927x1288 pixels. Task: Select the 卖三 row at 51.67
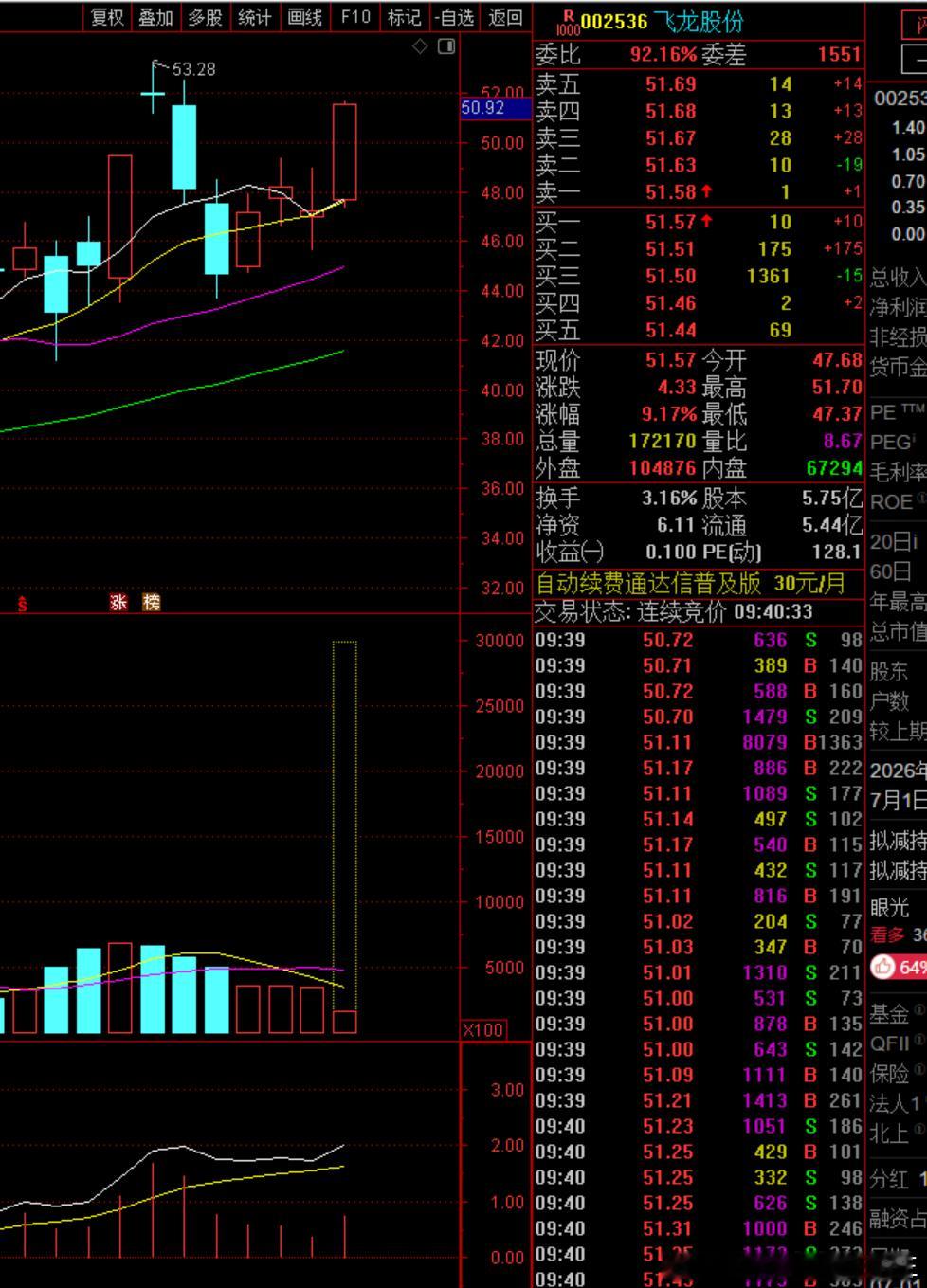click(700, 138)
